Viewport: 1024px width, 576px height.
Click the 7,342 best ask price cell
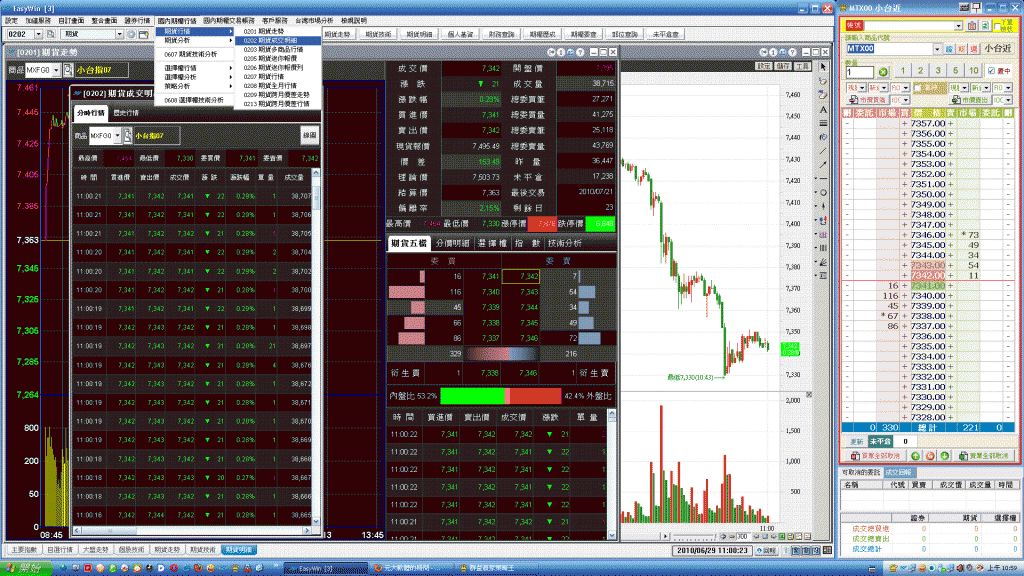click(520, 276)
